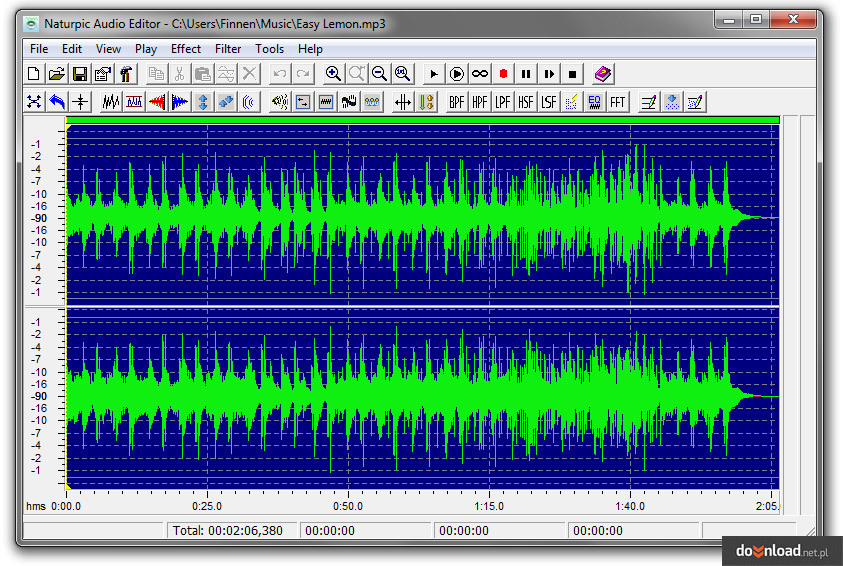Viewport: 843px width, 566px height.
Task: Click the Undo arrow icon
Action: click(x=280, y=74)
